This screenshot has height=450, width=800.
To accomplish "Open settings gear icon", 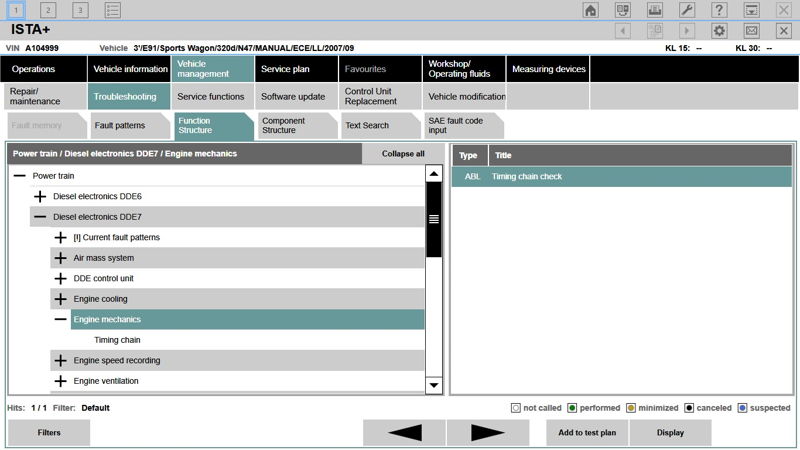I will [719, 31].
